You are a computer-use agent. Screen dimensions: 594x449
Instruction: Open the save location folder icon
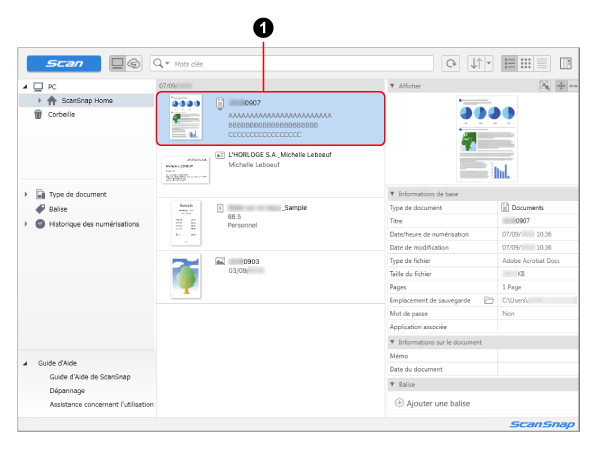pyautogui.click(x=489, y=300)
